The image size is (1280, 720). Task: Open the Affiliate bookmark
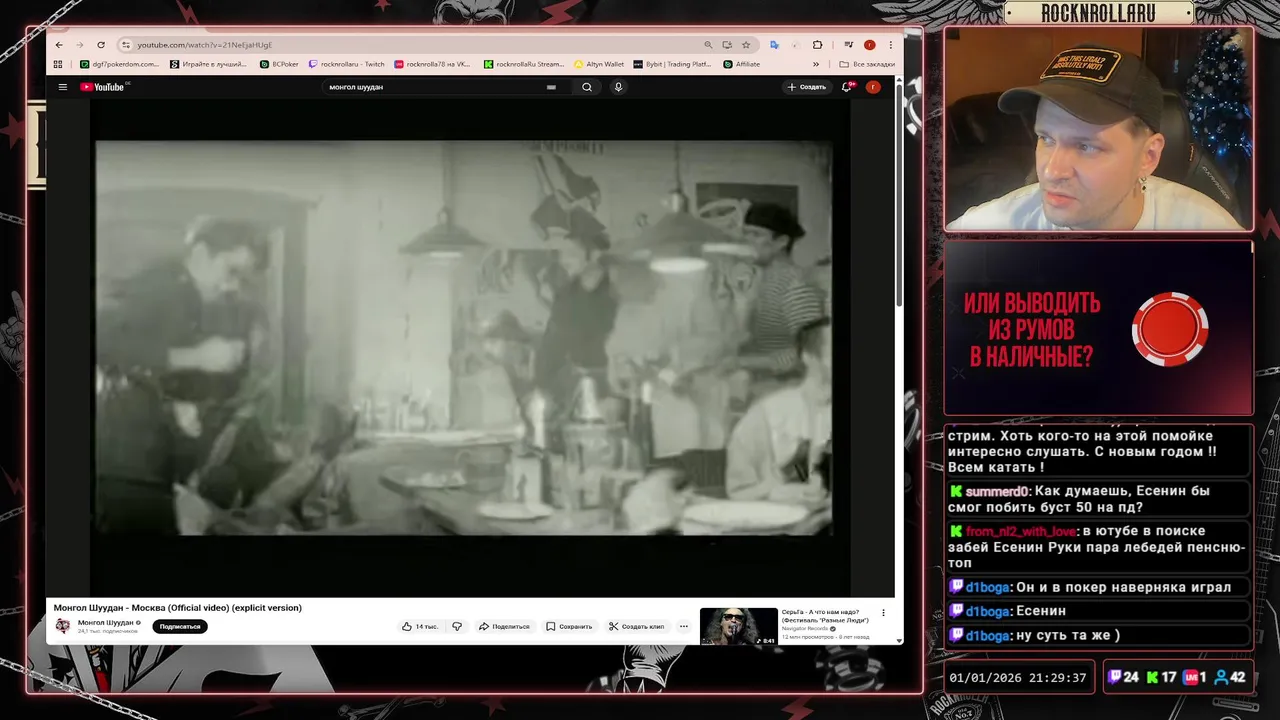pos(741,64)
